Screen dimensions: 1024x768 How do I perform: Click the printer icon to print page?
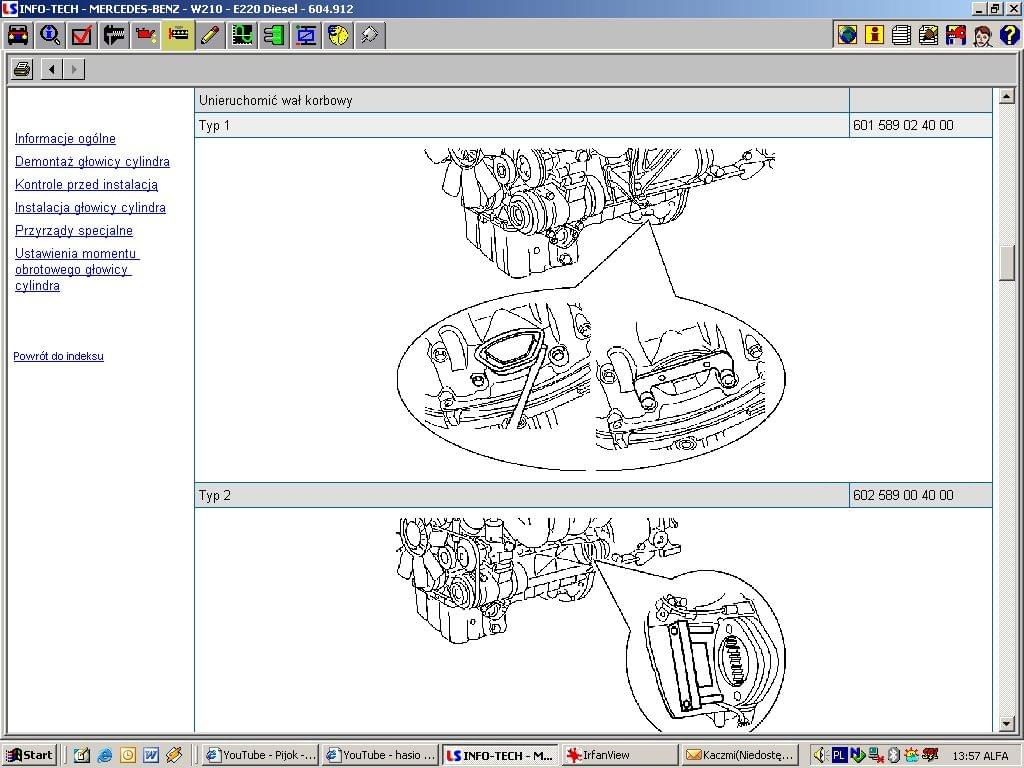pos(22,69)
